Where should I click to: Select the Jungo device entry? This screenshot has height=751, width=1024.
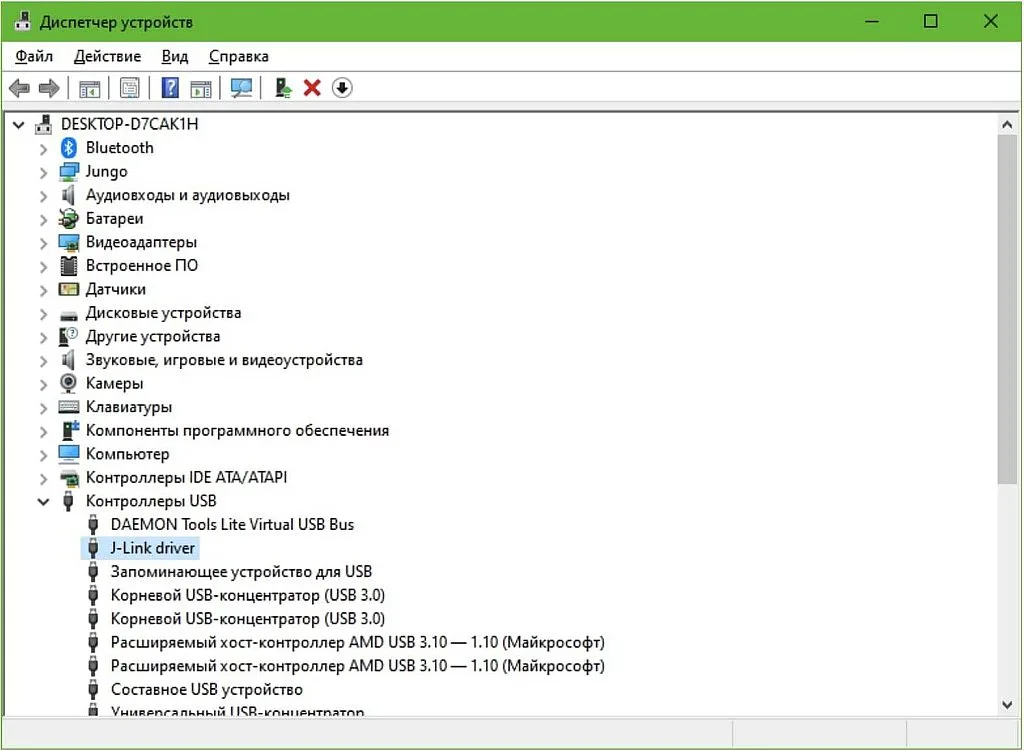click(x=106, y=171)
